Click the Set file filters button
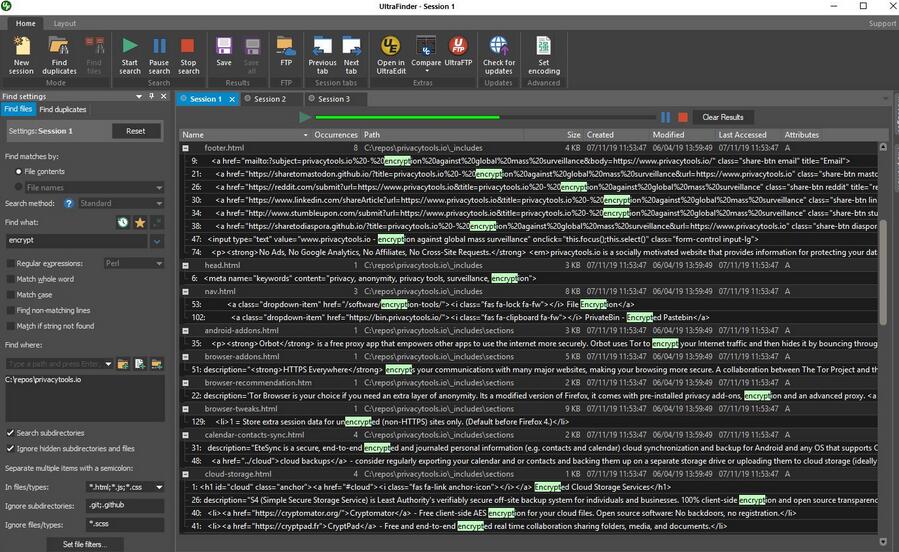Viewport: 899px width, 552px height. (x=85, y=544)
